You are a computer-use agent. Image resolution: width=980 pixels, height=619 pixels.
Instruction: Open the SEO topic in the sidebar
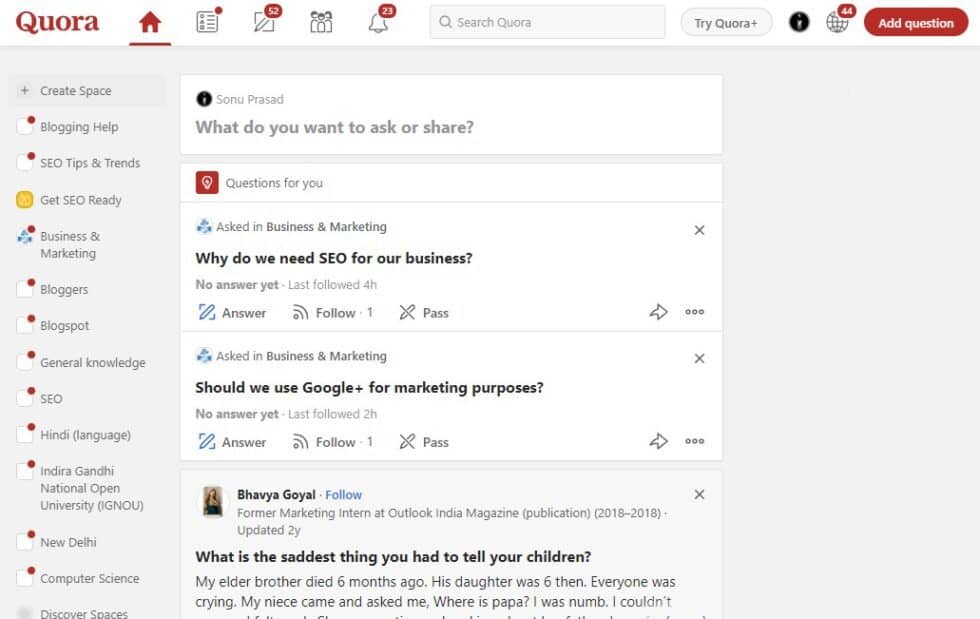[x=51, y=399]
